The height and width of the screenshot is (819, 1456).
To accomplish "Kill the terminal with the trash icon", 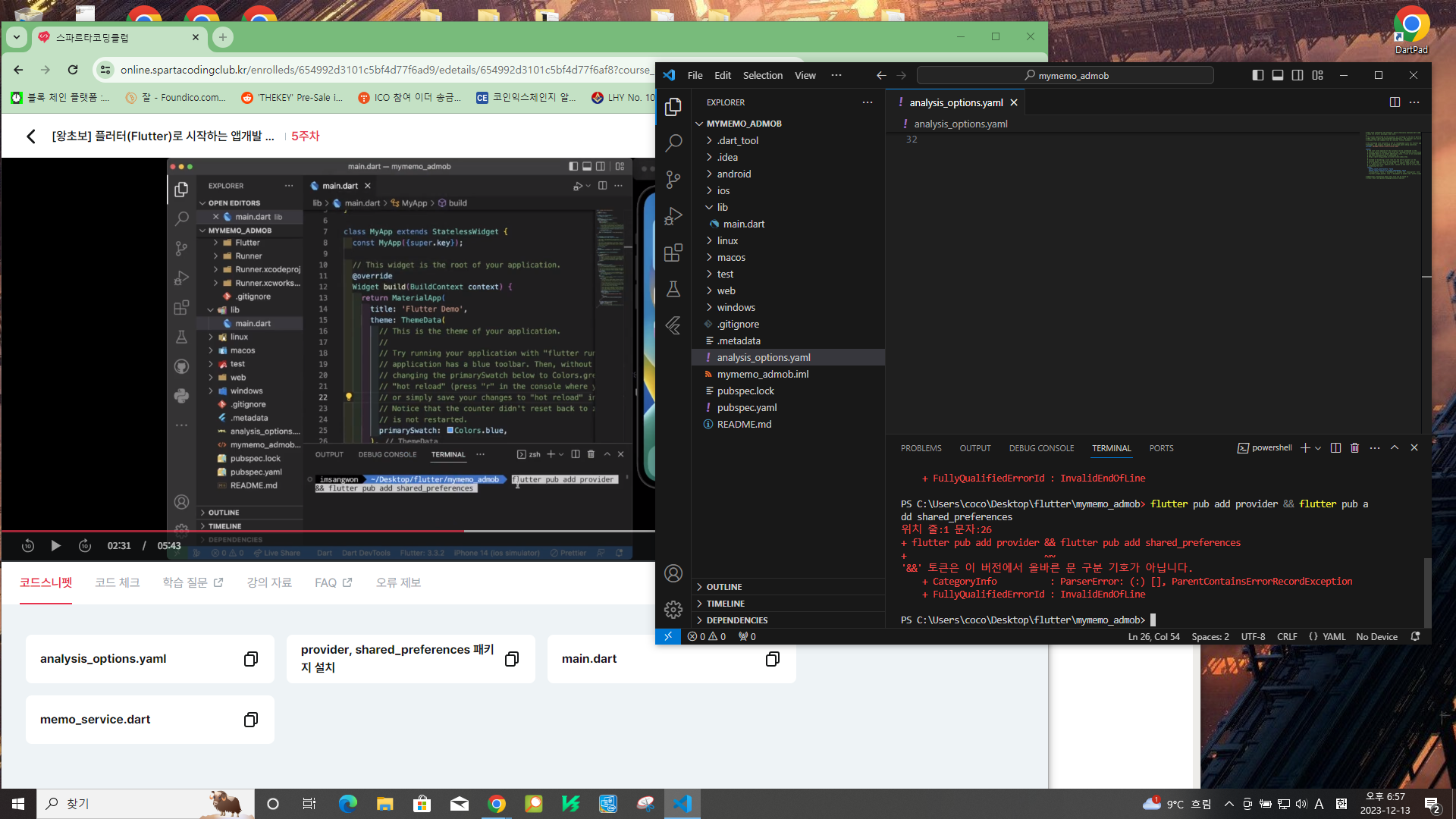I will [1355, 448].
